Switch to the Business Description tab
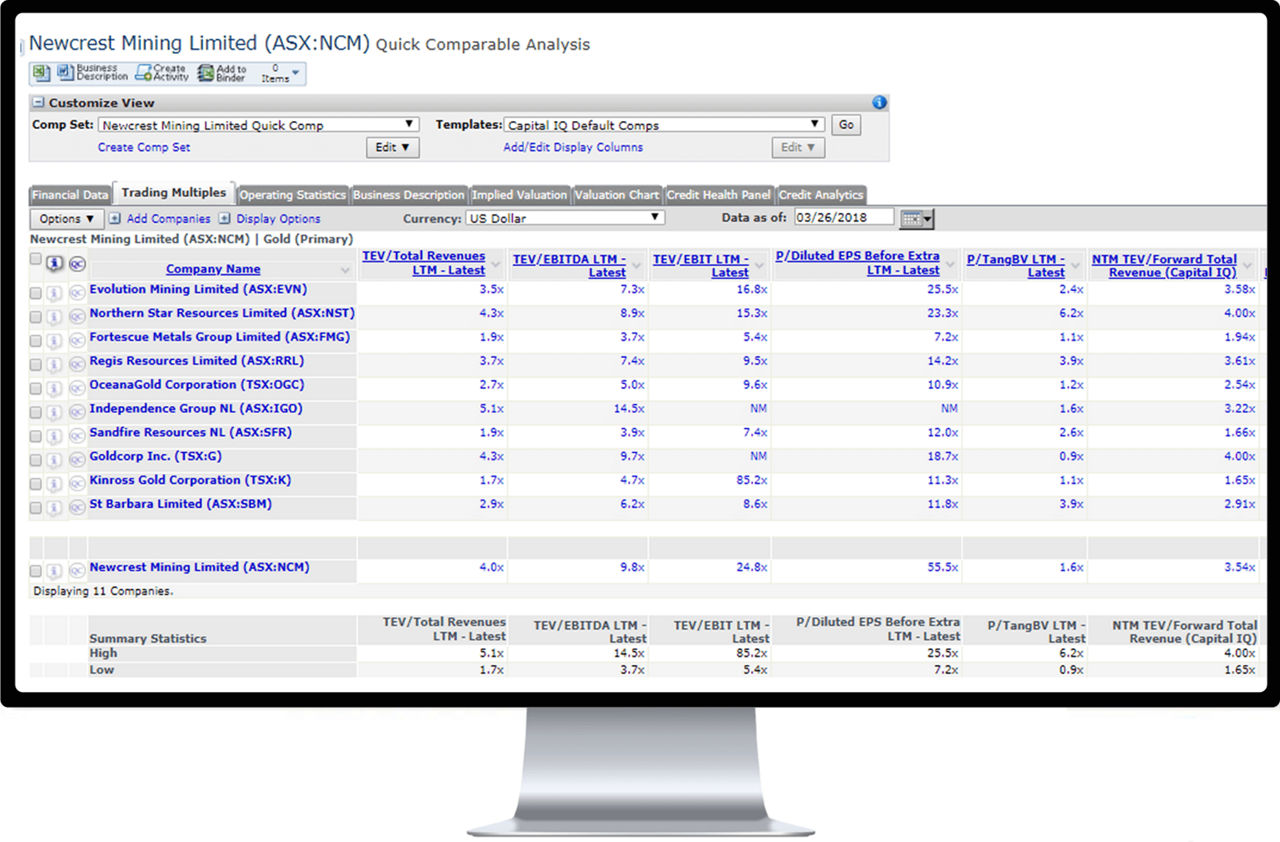 click(x=409, y=195)
